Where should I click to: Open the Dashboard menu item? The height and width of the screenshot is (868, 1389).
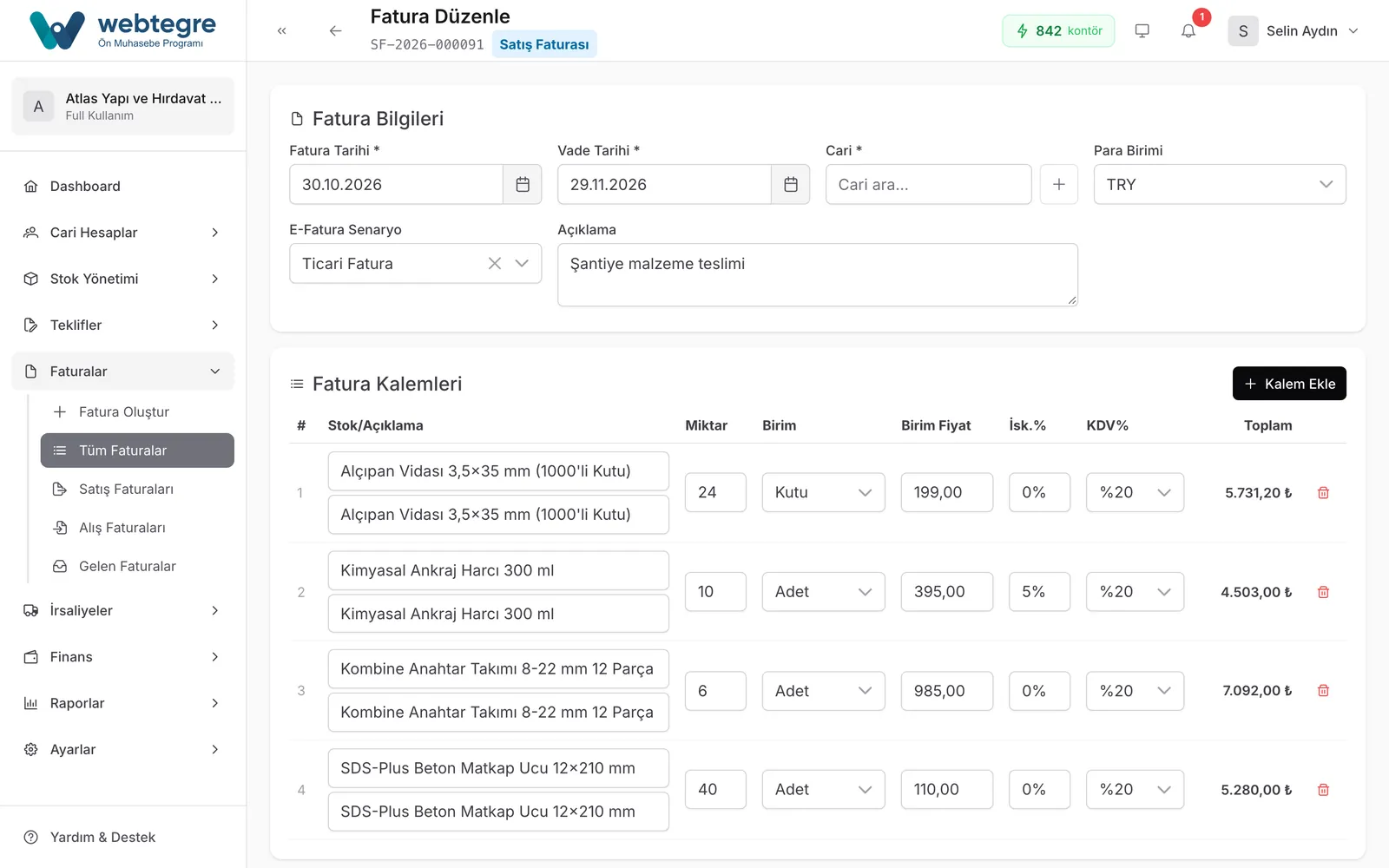(x=123, y=186)
